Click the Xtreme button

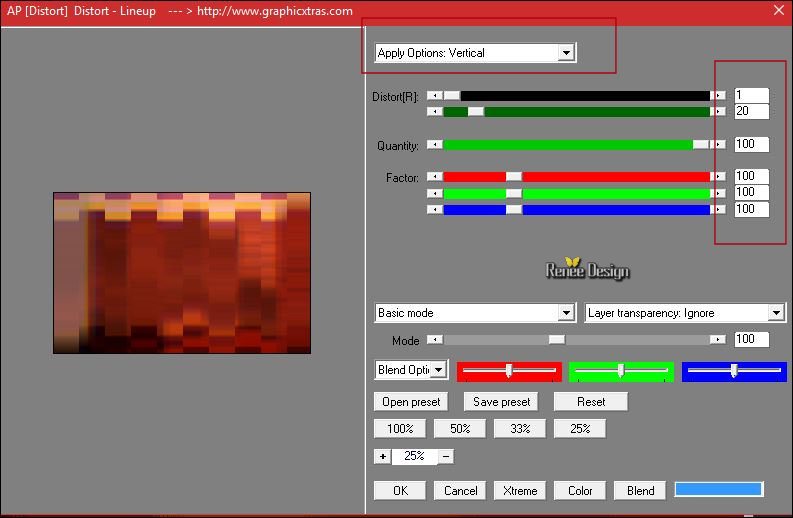tap(520, 491)
